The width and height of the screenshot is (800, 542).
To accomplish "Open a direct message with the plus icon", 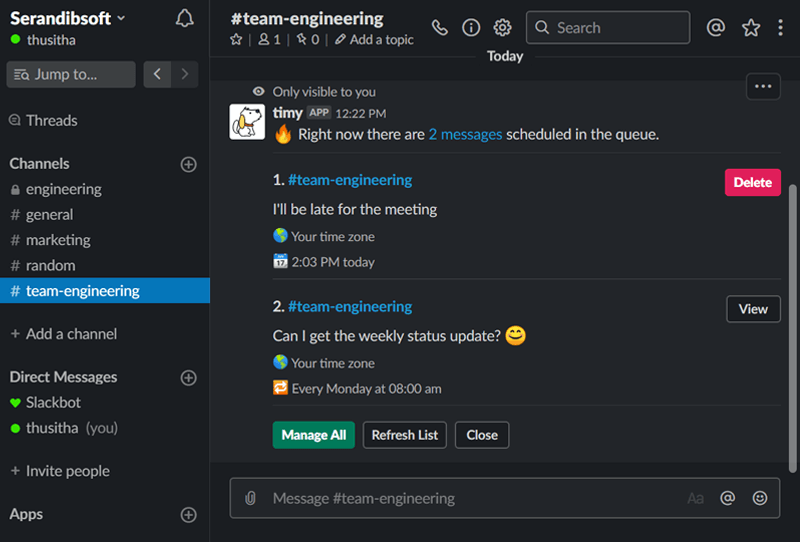I will 189,378.
